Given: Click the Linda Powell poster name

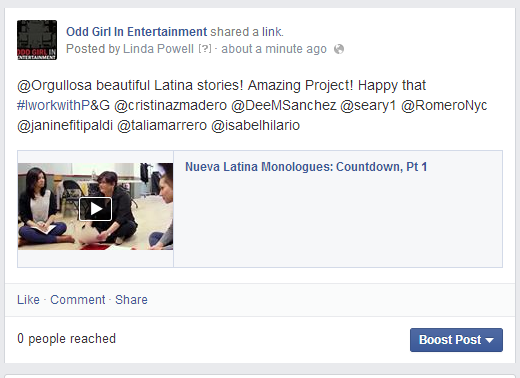Looking at the screenshot, I should tap(158, 49).
